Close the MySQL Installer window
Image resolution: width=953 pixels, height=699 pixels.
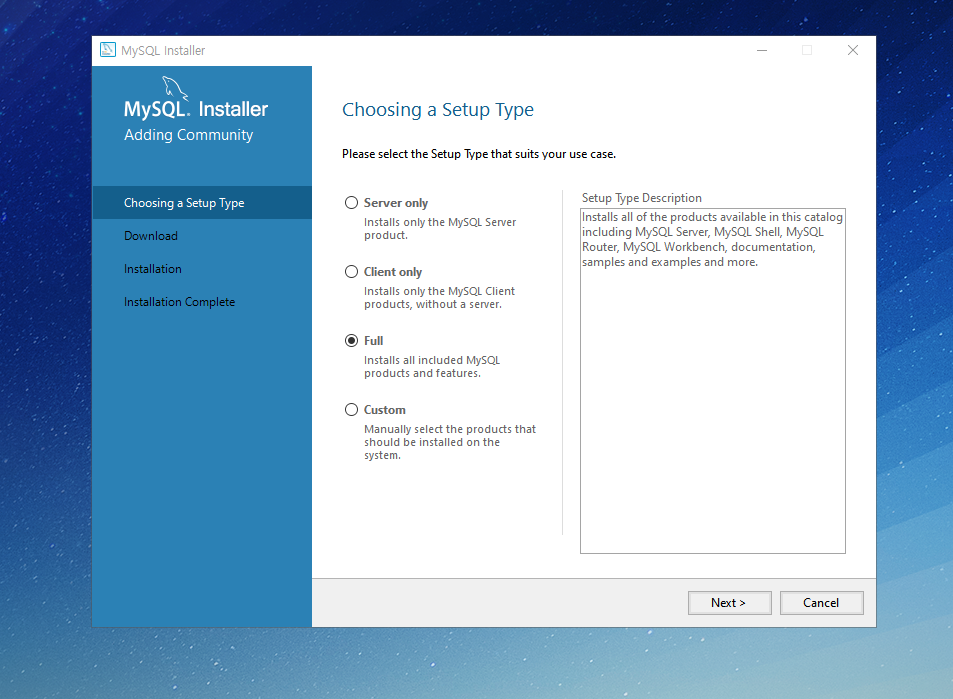pos(853,50)
